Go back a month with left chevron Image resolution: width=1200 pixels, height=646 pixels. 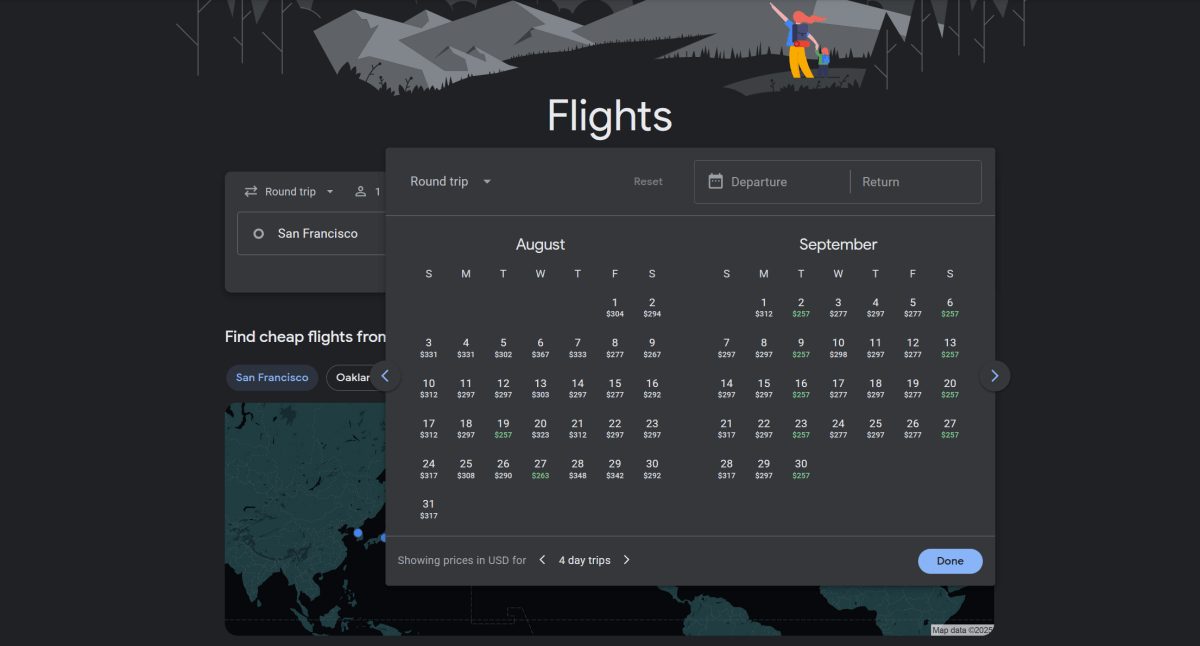(385, 375)
